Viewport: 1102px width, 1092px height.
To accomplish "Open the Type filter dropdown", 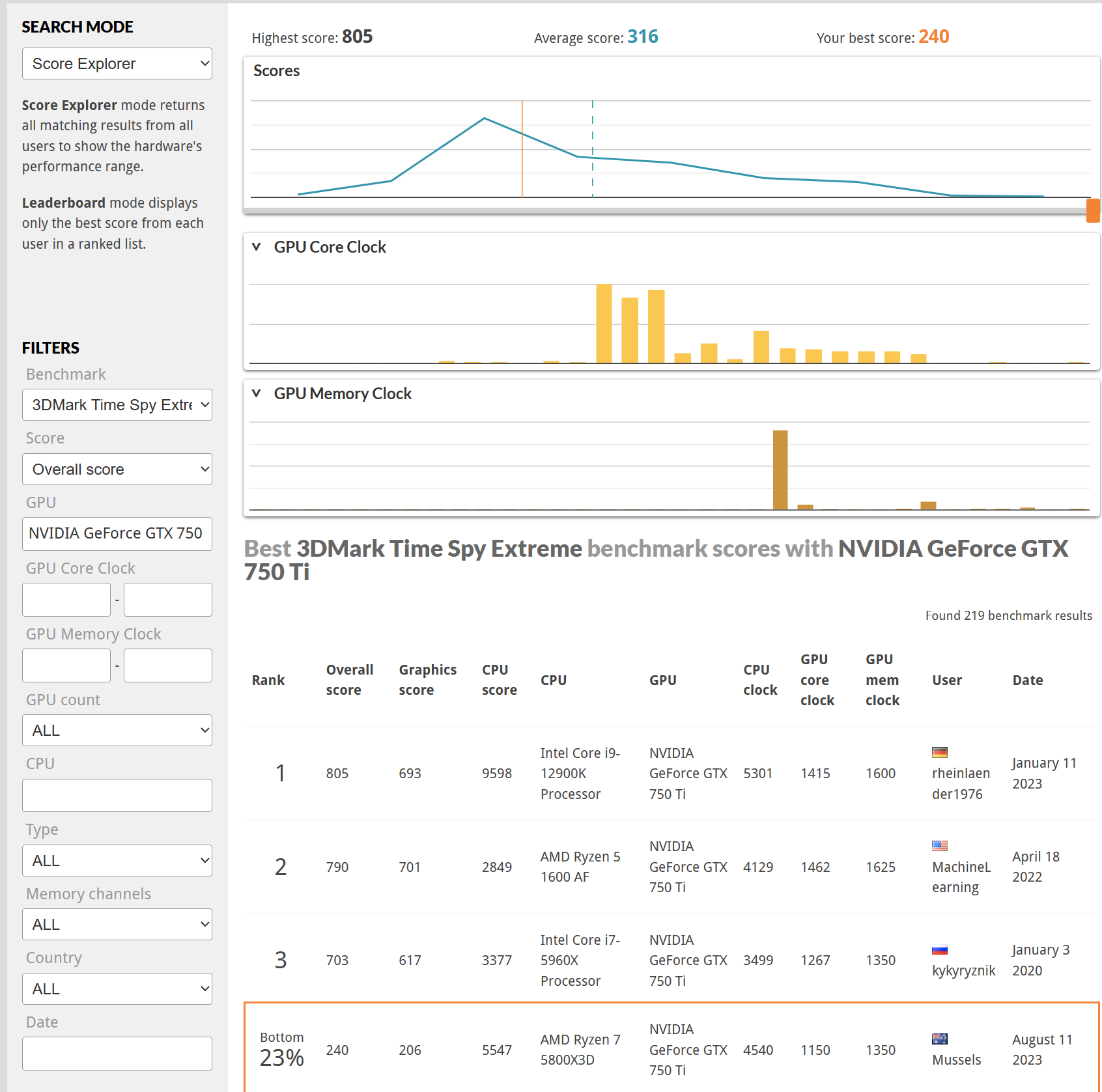I will coord(117,861).
